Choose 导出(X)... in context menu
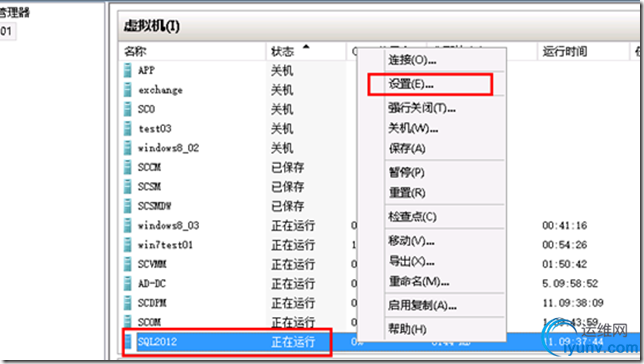The width and height of the screenshot is (644, 364). pyautogui.click(x=411, y=261)
